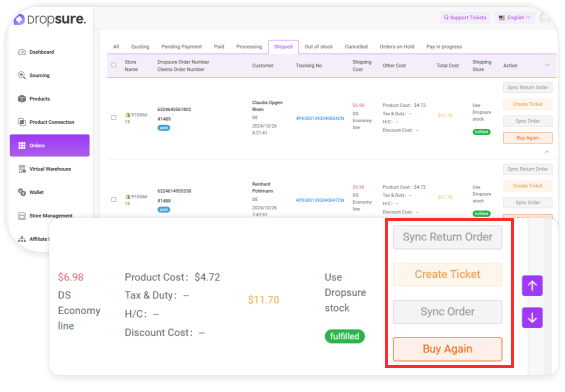The width and height of the screenshot is (565, 392).
Task: Click the paid badge on order #1488
Action: (164, 209)
